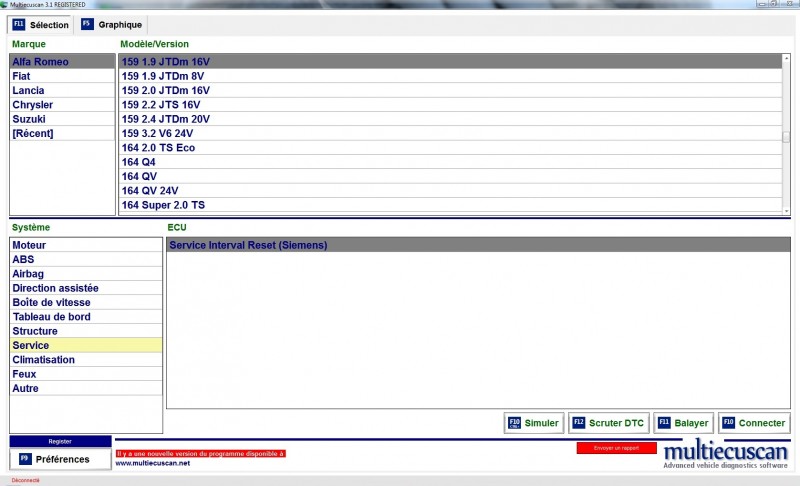Screen dimensions: 800x486
Task: Select Fiat in the Marque list
Action: (21, 76)
